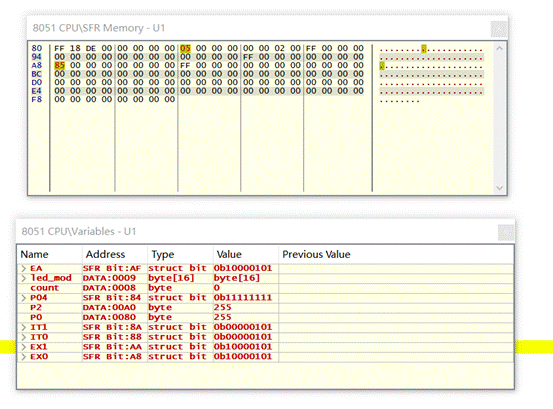The height and width of the screenshot is (409, 553).
Task: Click the 02 byte in row 80
Action: tap(280, 48)
